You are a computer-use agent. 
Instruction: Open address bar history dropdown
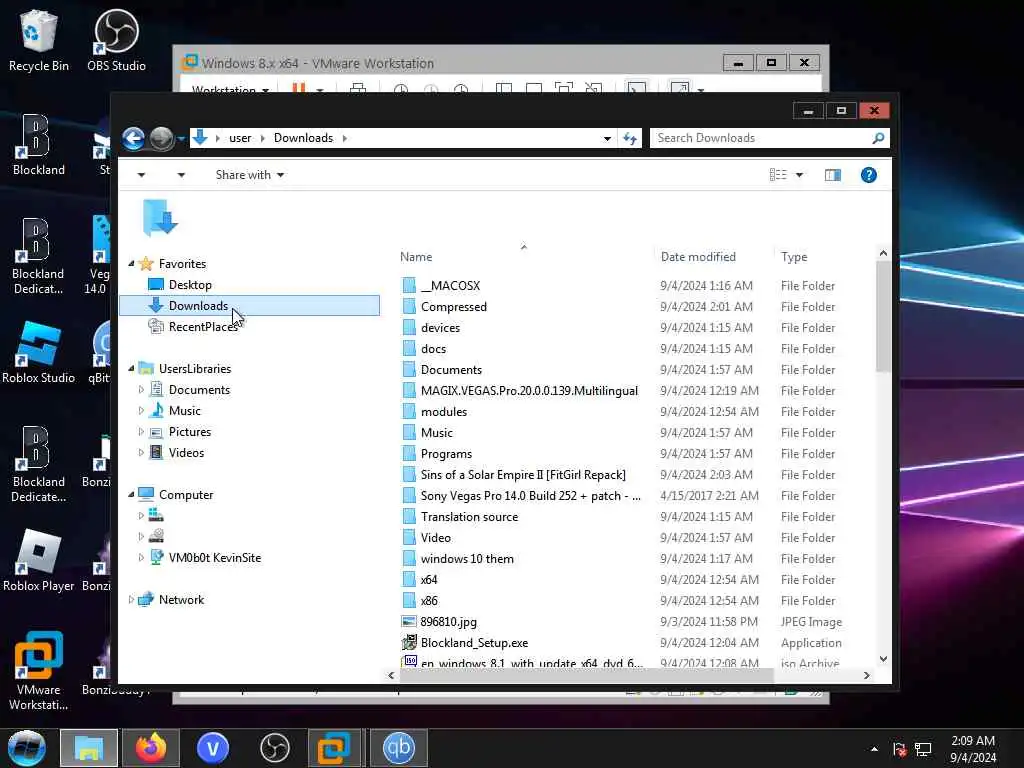click(x=607, y=138)
